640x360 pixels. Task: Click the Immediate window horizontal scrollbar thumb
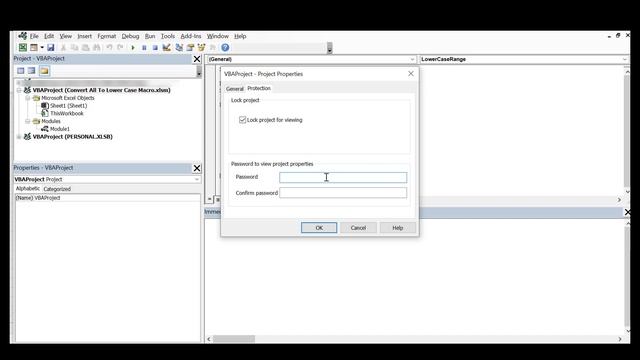[x=234, y=339]
